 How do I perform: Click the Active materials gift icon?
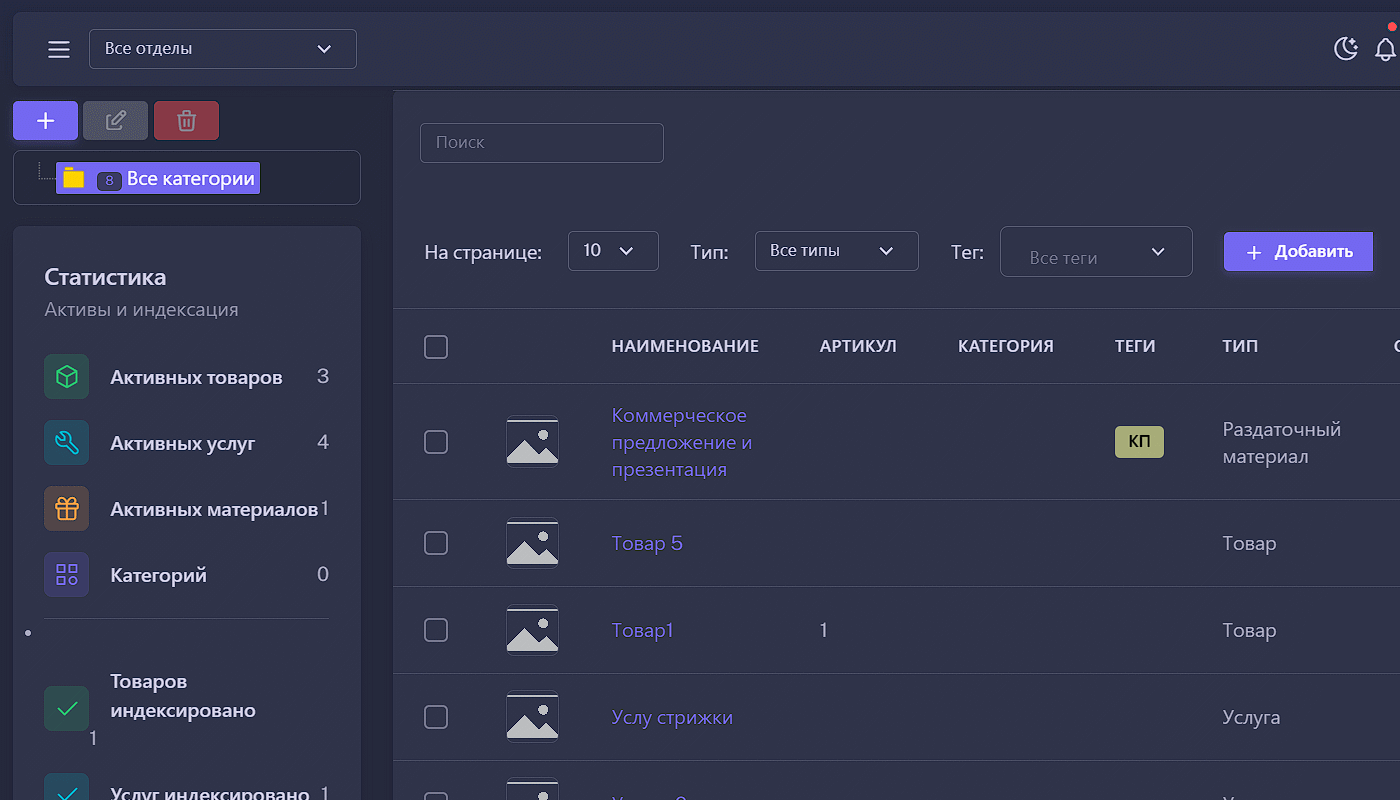pyautogui.click(x=67, y=509)
